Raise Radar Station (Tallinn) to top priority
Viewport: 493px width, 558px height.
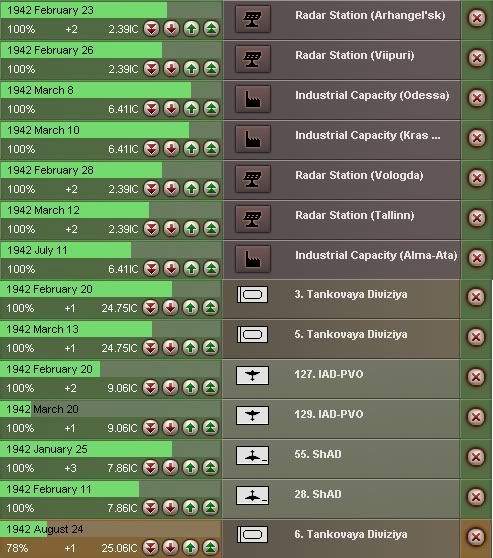point(211,228)
